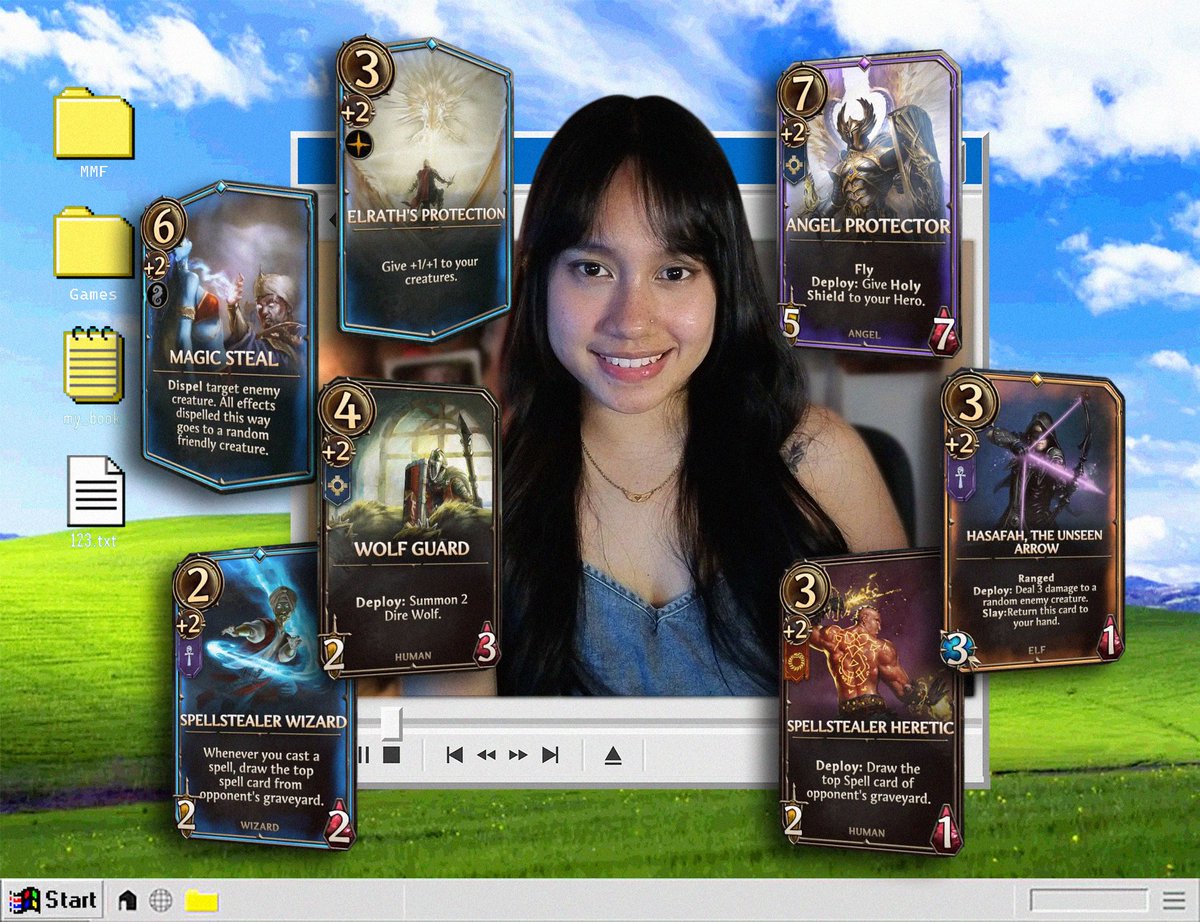Open the yellow folder icon in the taskbar

click(x=201, y=901)
